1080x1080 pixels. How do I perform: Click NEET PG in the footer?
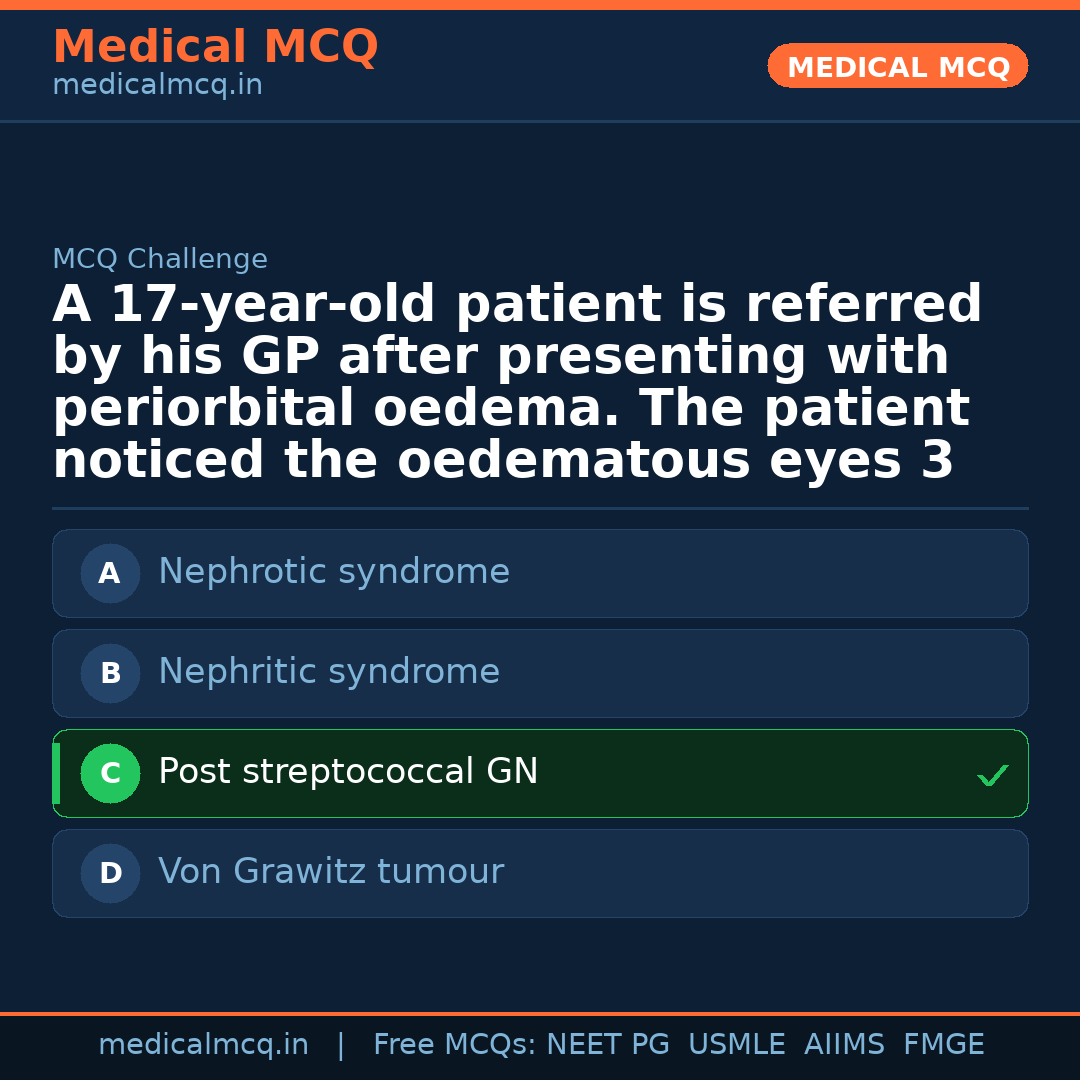click(x=608, y=1045)
